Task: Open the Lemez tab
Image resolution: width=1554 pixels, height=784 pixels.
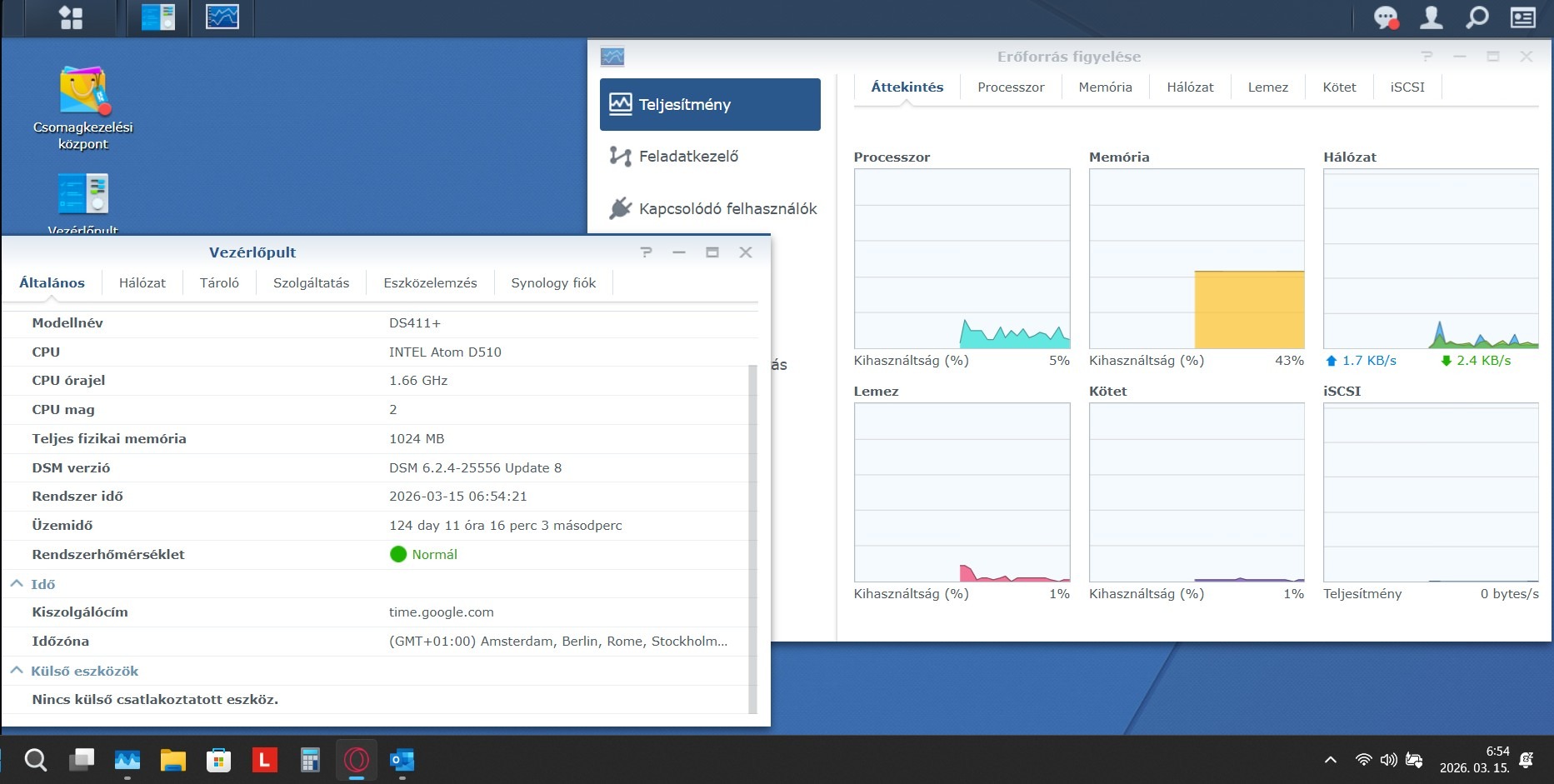Action: [x=1267, y=87]
